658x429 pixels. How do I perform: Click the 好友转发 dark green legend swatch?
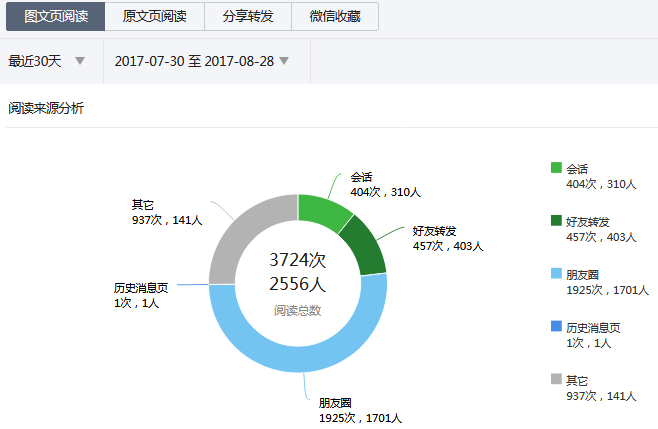[x=556, y=220]
